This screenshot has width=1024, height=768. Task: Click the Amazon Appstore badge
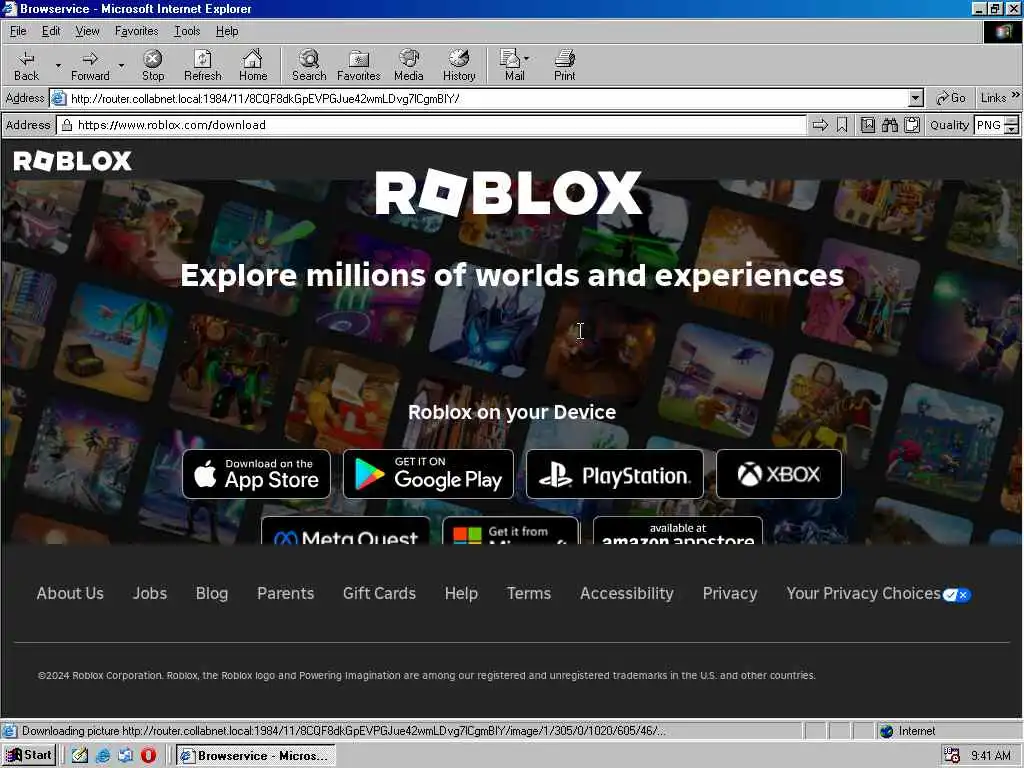coord(678,530)
